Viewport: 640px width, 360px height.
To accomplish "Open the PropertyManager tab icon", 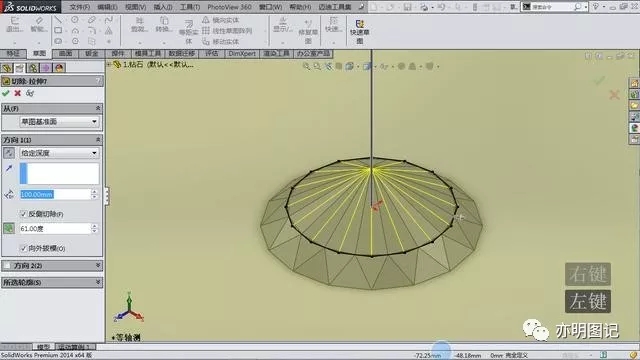I will pyautogui.click(x=20, y=68).
